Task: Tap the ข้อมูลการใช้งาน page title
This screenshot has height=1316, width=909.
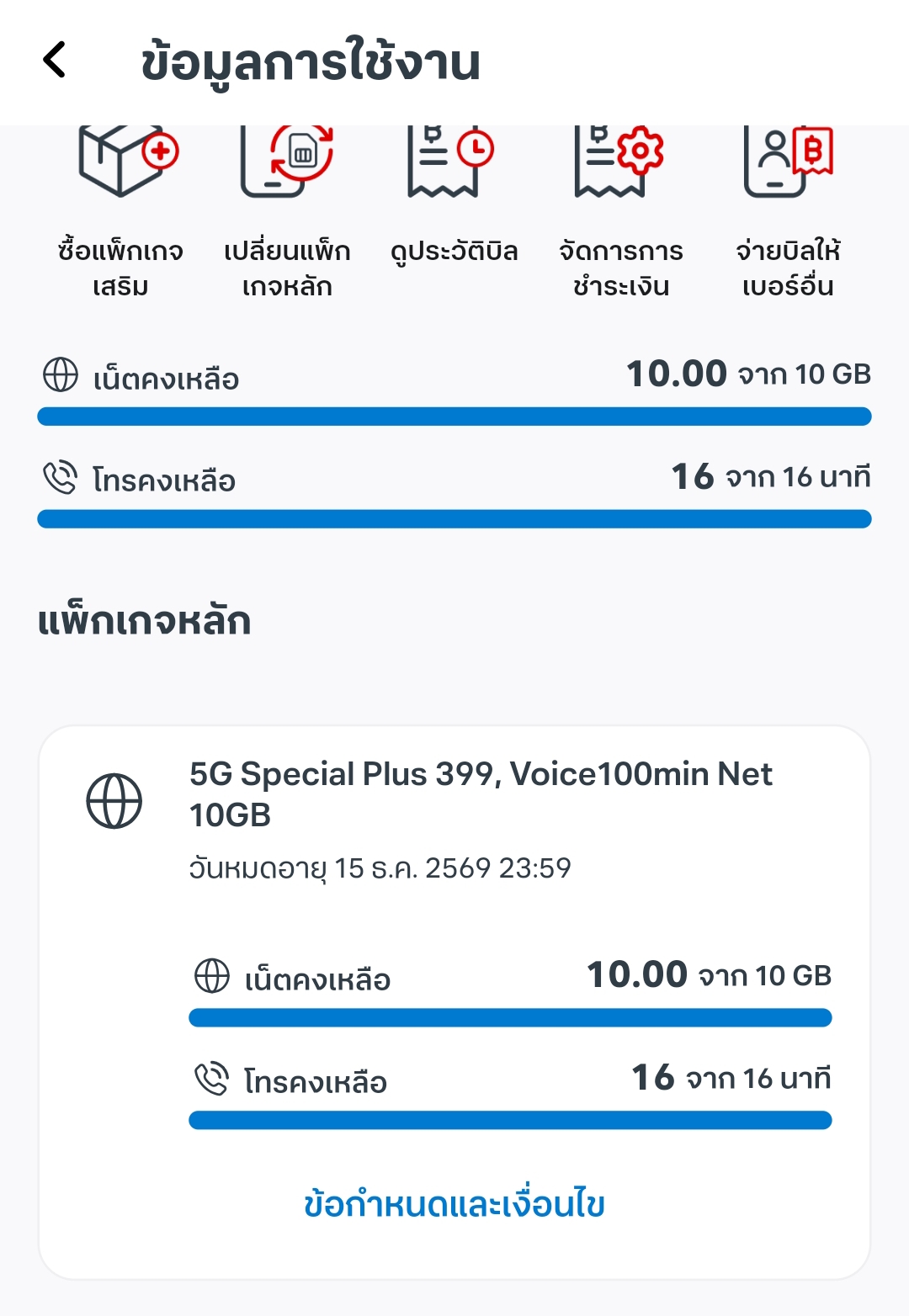Action: click(311, 63)
